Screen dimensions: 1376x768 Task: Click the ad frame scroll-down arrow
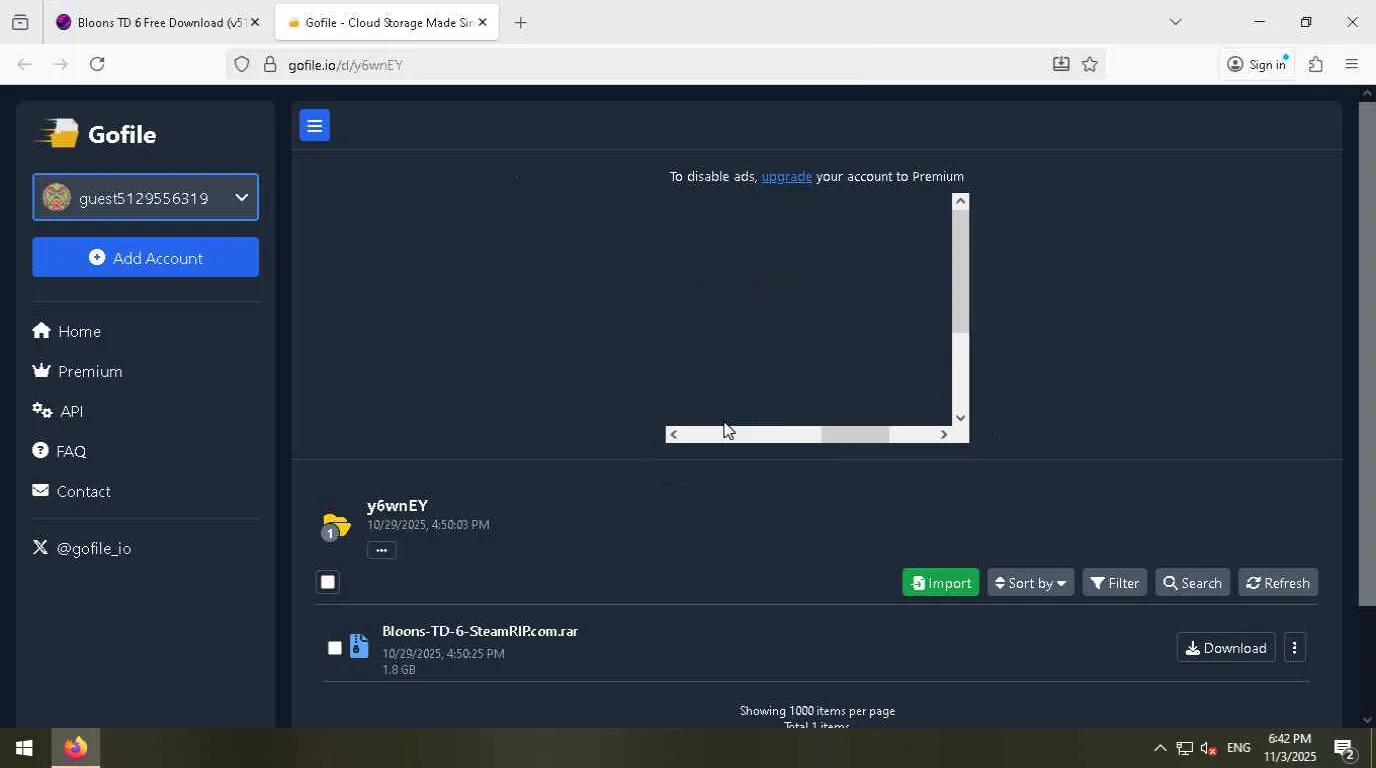click(960, 418)
